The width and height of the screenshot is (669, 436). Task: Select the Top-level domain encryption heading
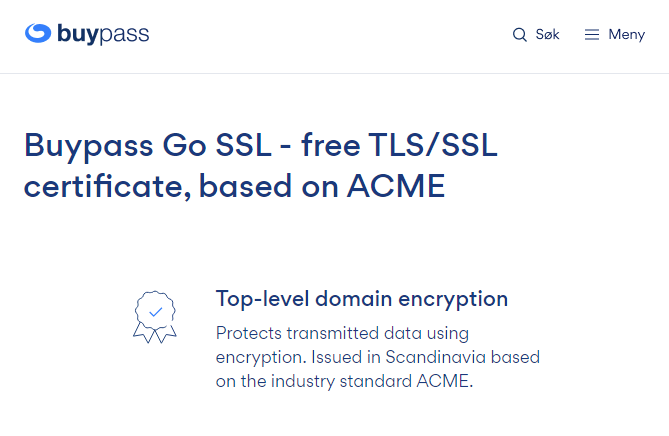[362, 298]
